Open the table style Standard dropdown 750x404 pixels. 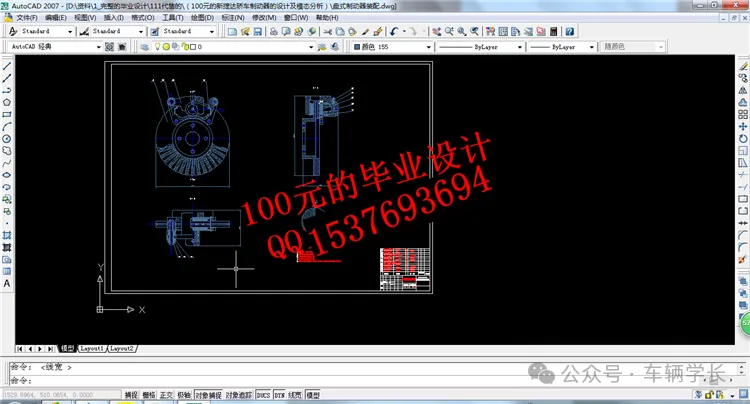click(x=211, y=32)
